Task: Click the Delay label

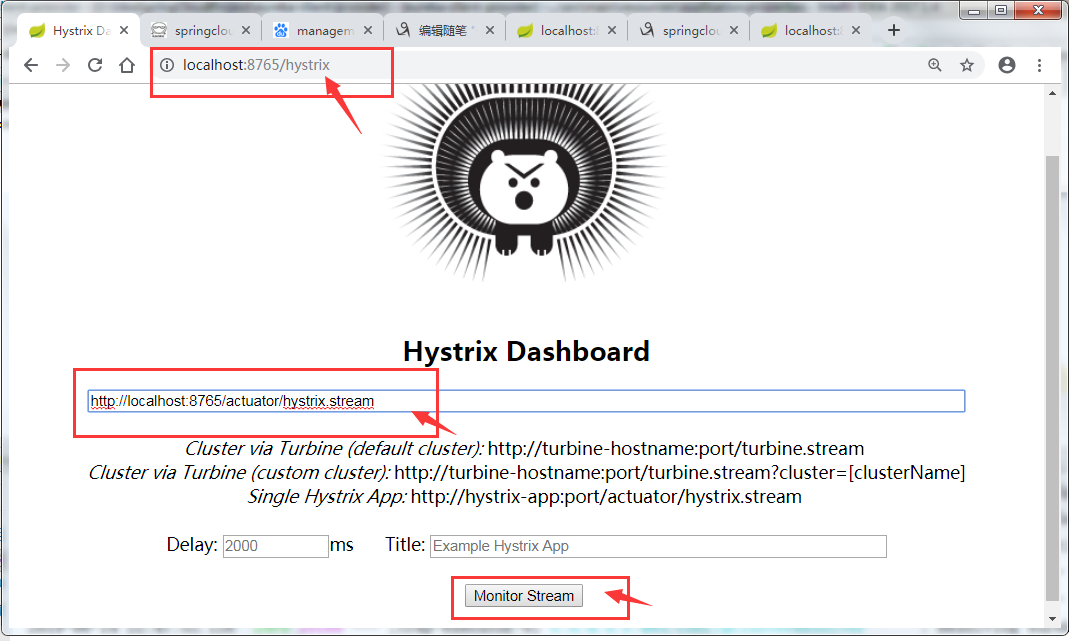Action: [192, 545]
